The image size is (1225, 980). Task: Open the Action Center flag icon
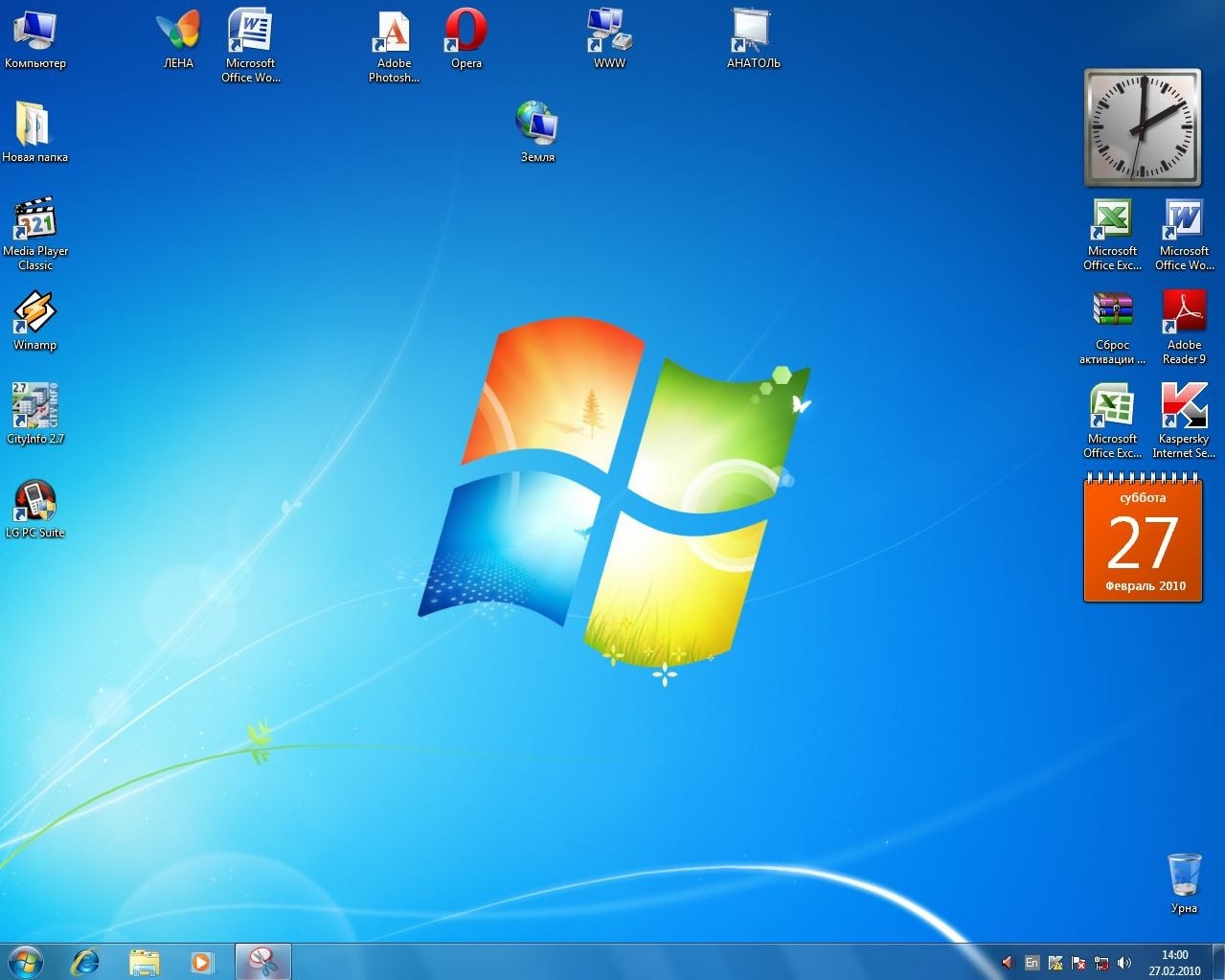click(1078, 962)
